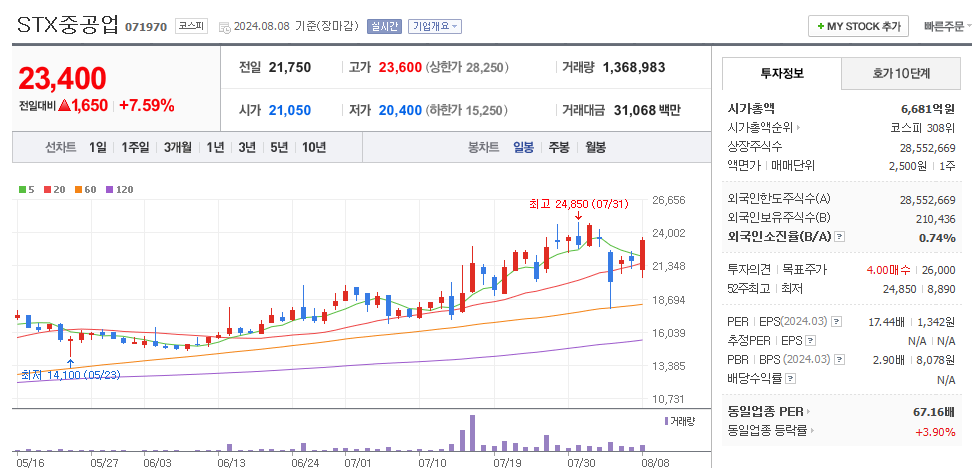
Task: Open the 빠른주문 dropdown
Action: (x=948, y=26)
